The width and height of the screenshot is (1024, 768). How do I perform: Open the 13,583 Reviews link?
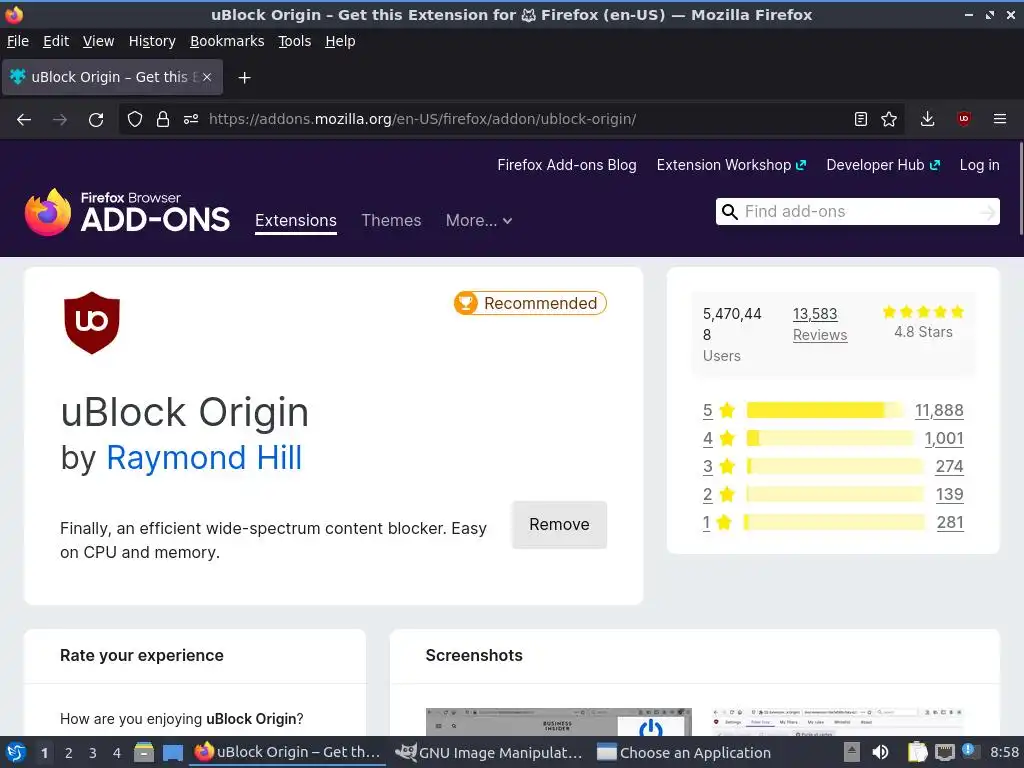coord(820,325)
